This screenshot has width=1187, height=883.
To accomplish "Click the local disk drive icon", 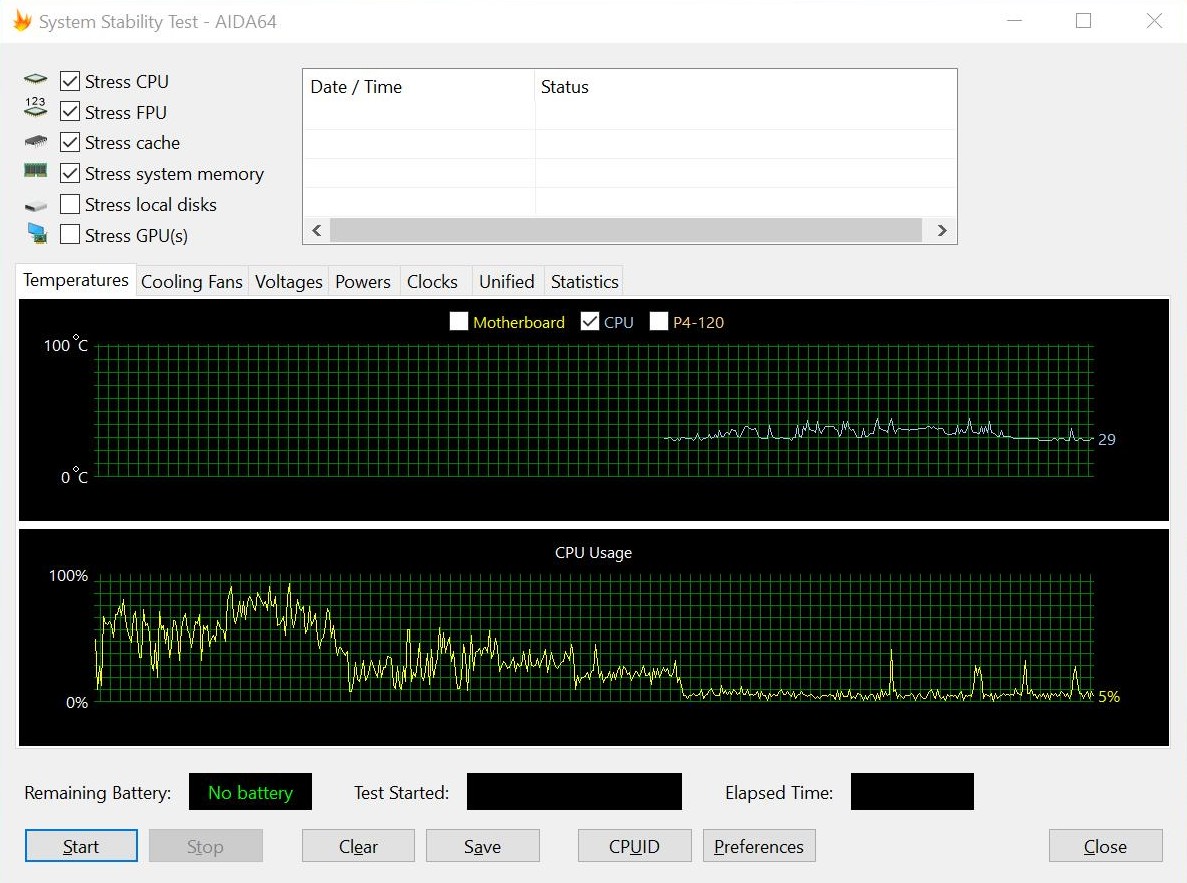I will click(35, 206).
